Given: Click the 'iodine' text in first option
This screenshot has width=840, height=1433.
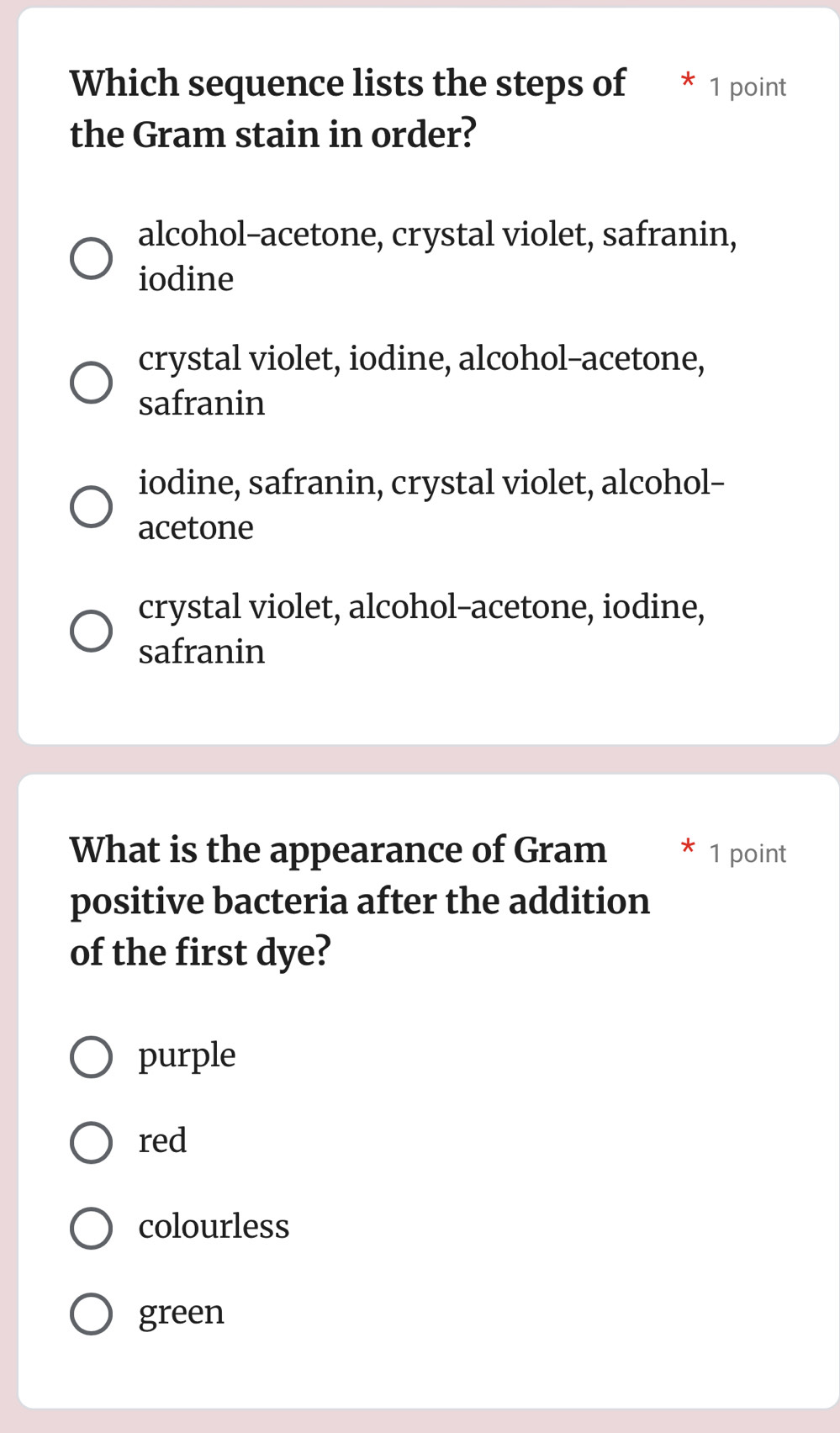Looking at the screenshot, I should pyautogui.click(x=185, y=278).
